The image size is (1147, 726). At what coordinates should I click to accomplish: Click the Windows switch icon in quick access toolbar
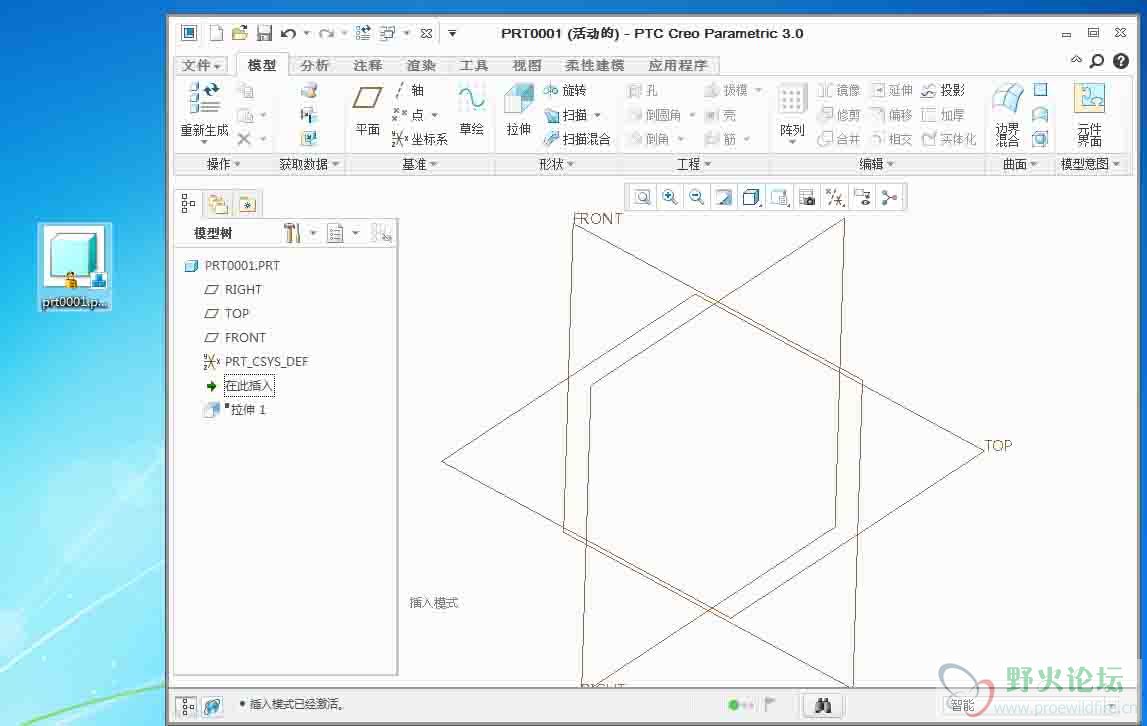387,33
